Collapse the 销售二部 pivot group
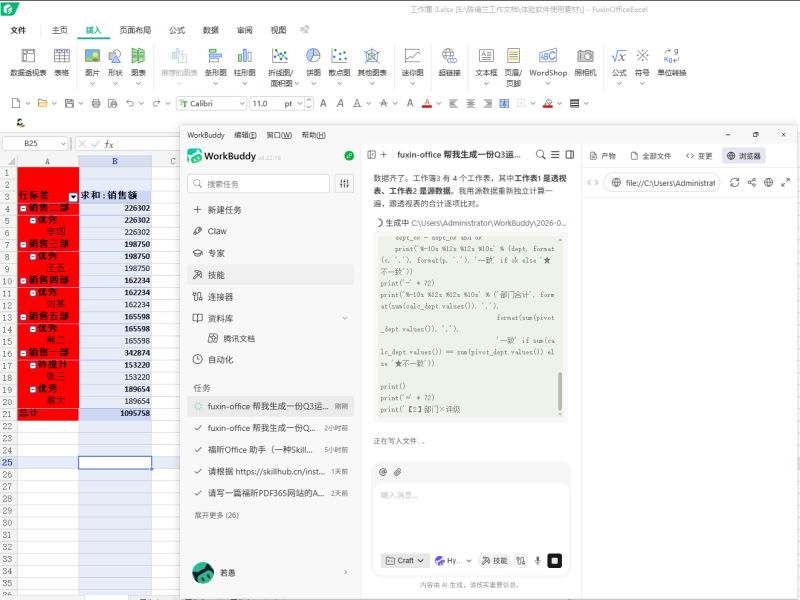Viewport: 800px width, 600px height. 23,208
